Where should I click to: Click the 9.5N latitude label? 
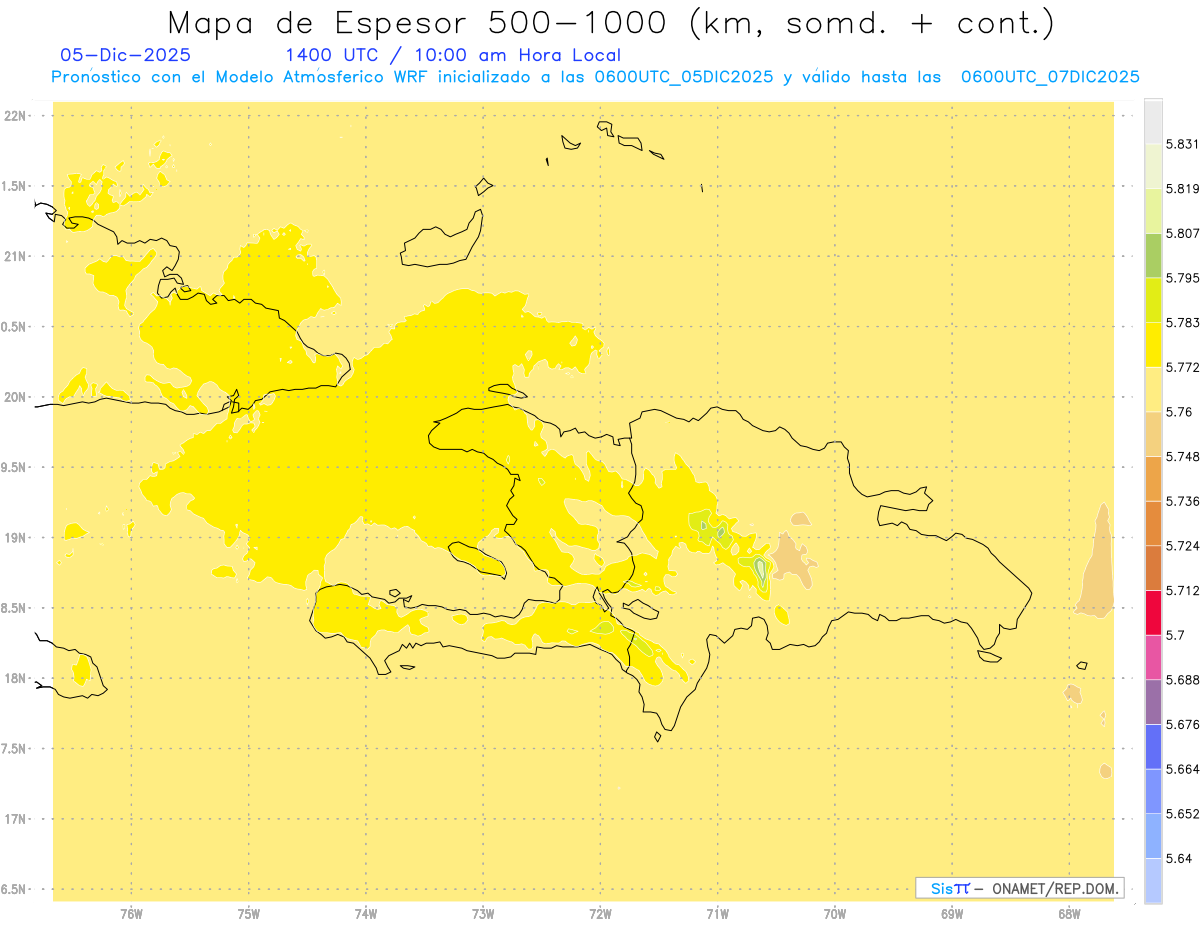click(x=14, y=467)
